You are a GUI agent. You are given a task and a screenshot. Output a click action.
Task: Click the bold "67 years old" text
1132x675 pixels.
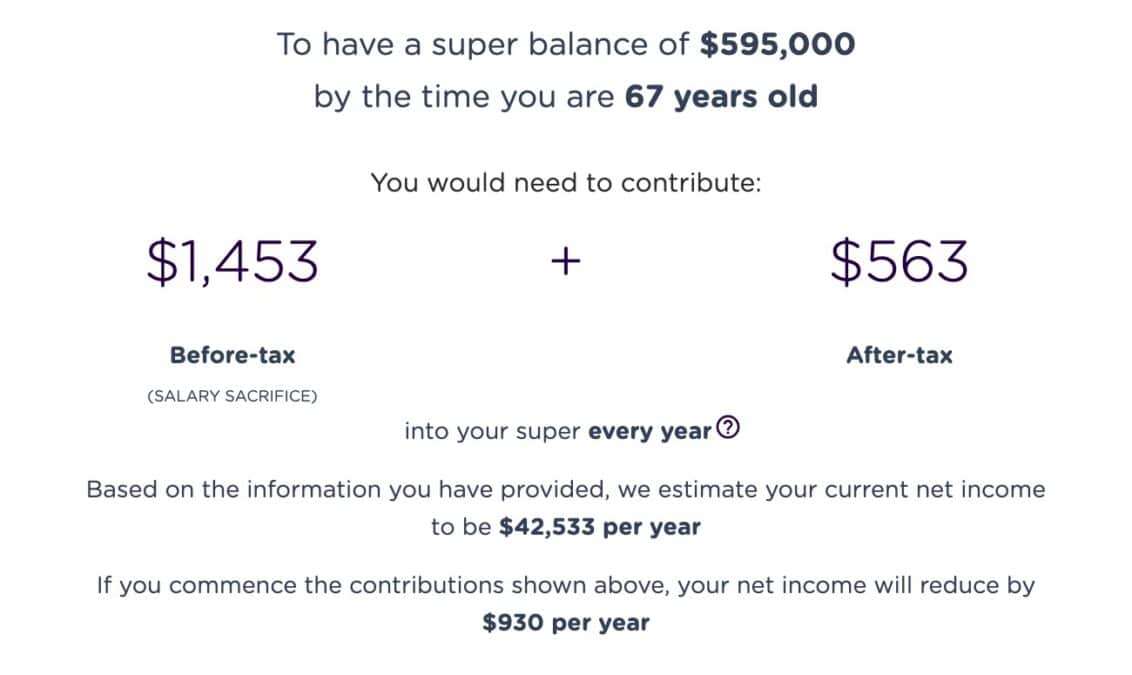tap(721, 97)
